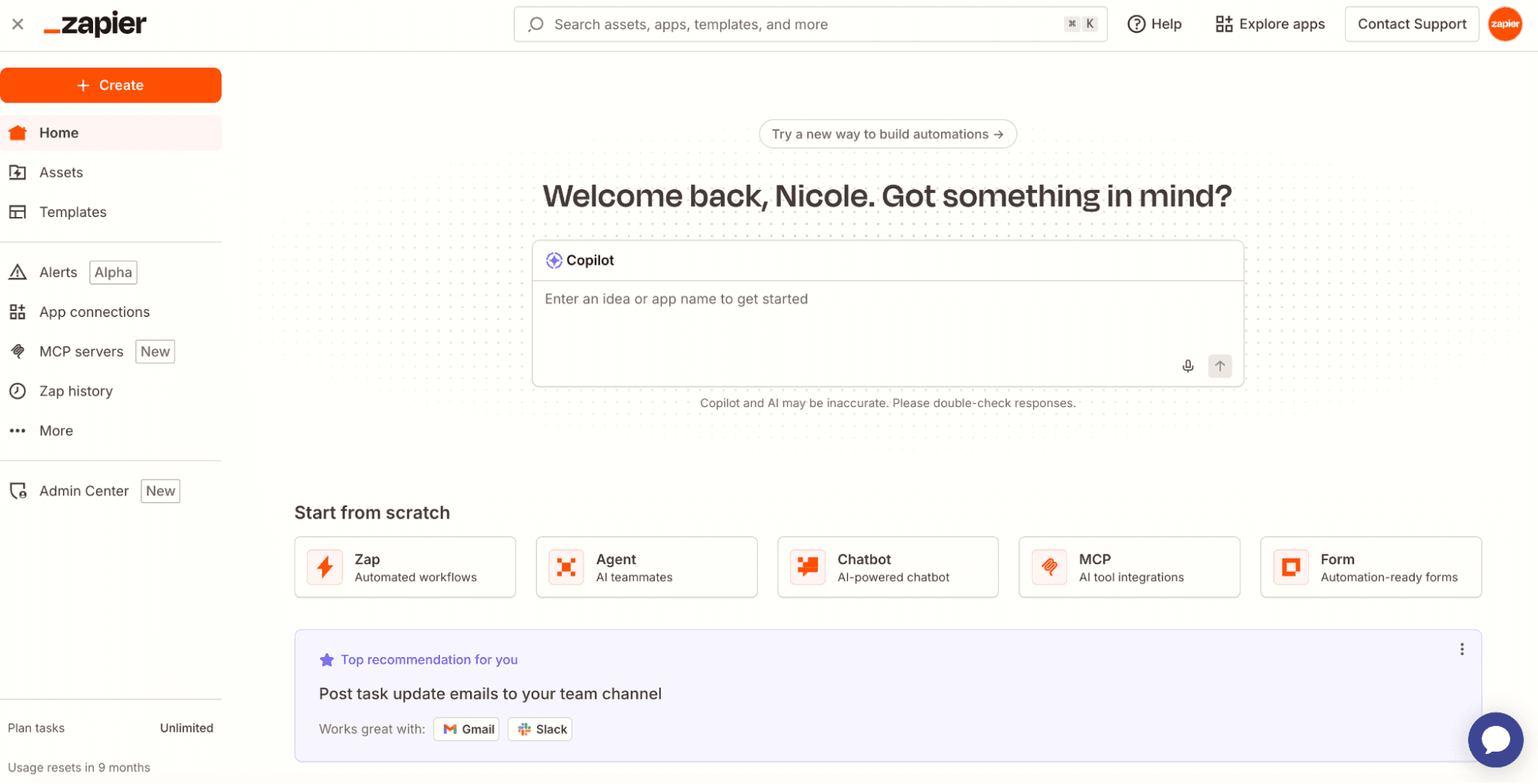Viewport: 1538px width, 784px height.
Task: Open Zap history page
Action: pyautogui.click(x=76, y=391)
